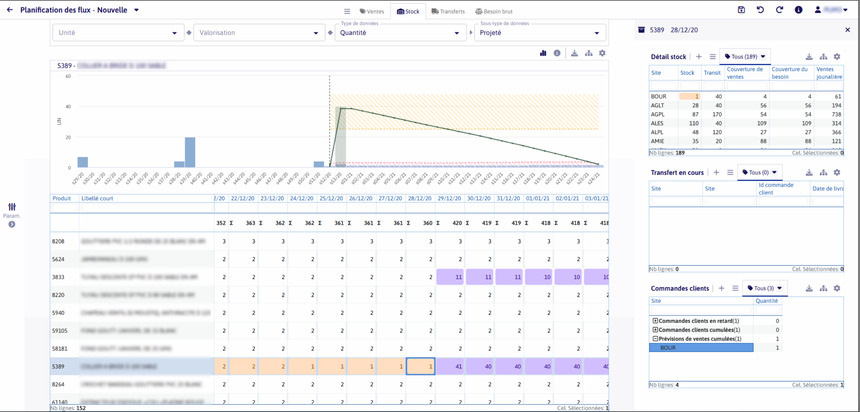The width and height of the screenshot is (860, 412).
Task: Download the Transfert en cours table
Action: 809,172
